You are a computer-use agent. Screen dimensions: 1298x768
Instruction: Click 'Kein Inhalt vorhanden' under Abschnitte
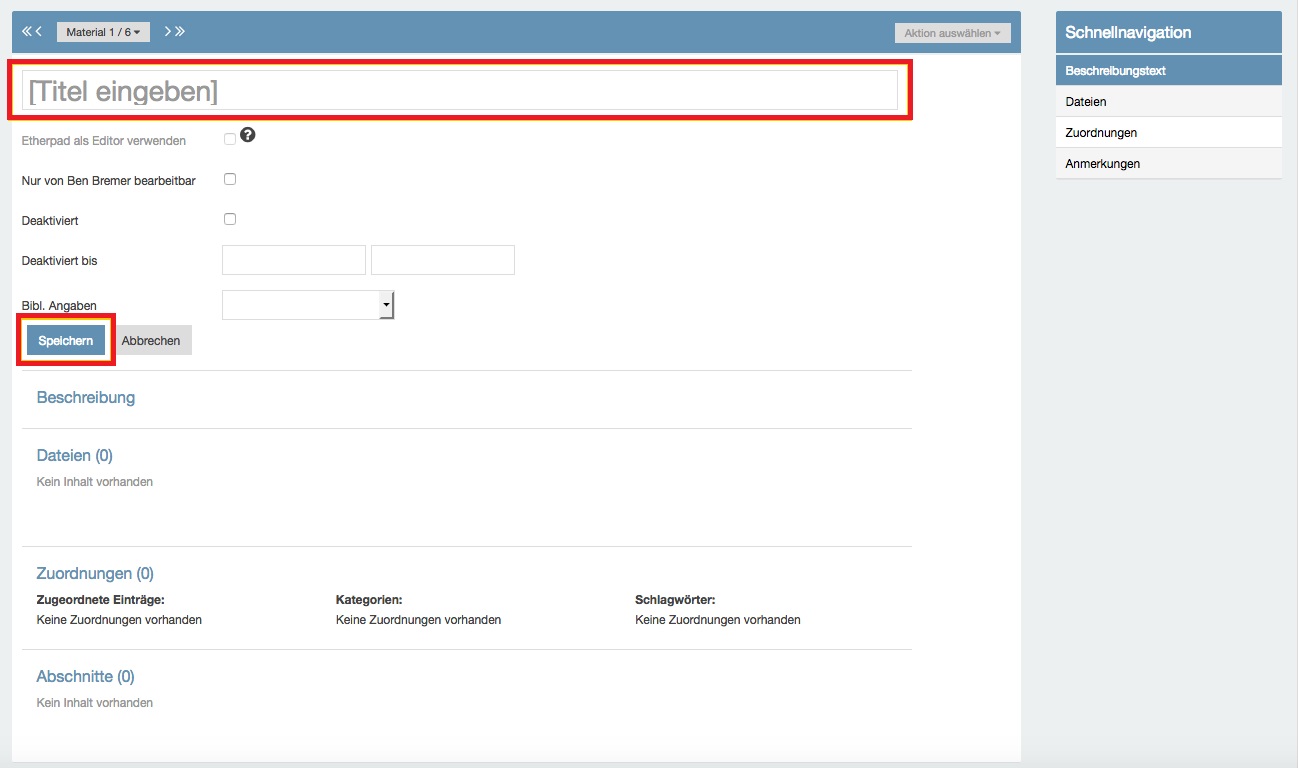coord(95,703)
